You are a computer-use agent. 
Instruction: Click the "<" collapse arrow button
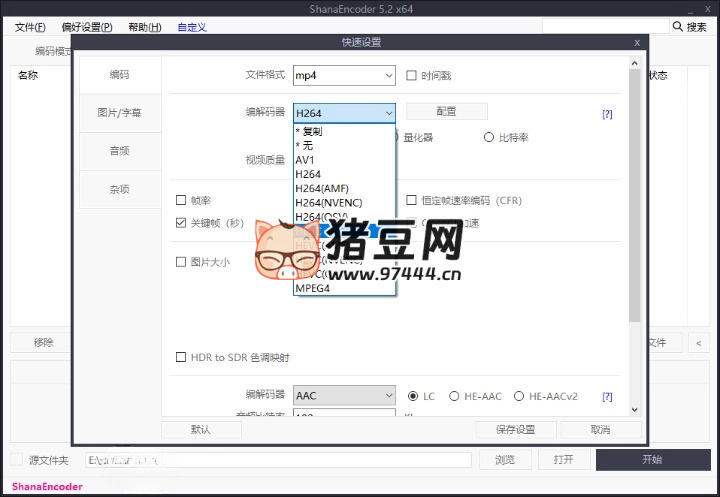(698, 343)
